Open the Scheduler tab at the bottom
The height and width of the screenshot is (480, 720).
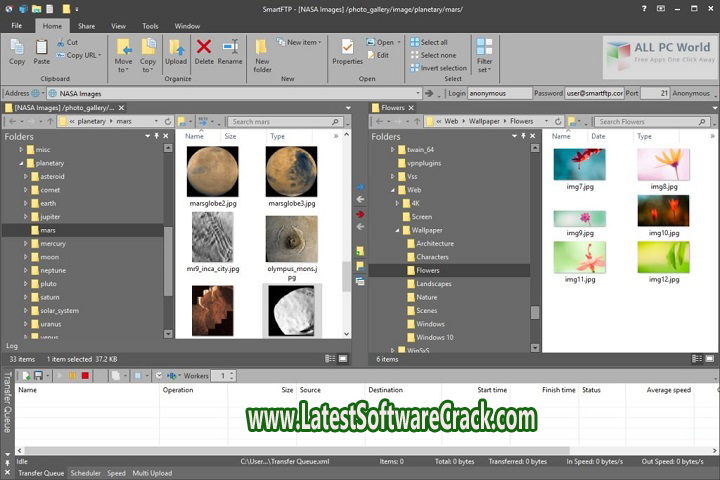click(x=85, y=473)
